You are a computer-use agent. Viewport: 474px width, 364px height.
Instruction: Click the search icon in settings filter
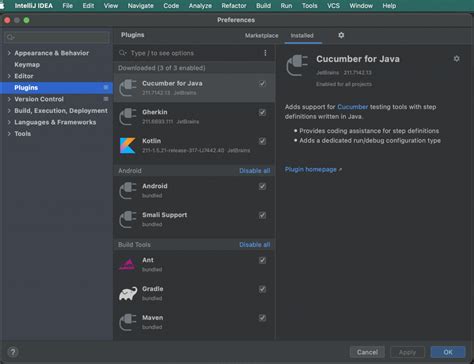coord(11,37)
